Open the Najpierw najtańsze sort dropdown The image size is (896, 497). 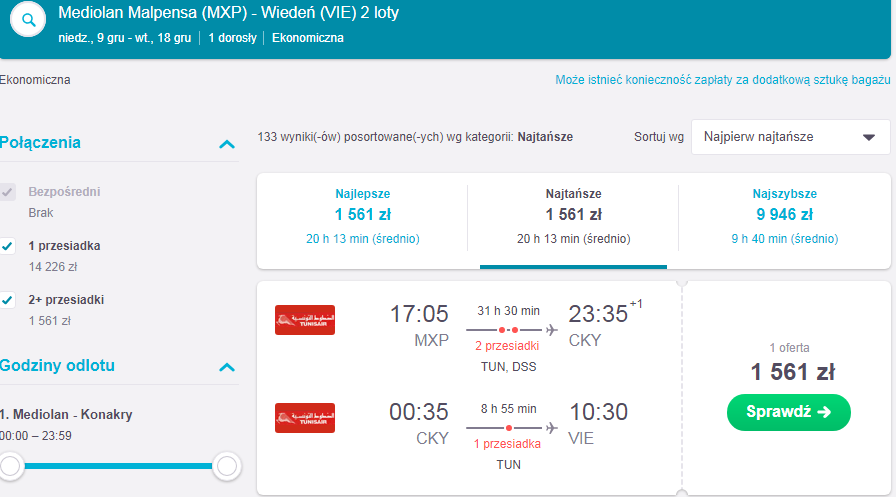click(791, 137)
